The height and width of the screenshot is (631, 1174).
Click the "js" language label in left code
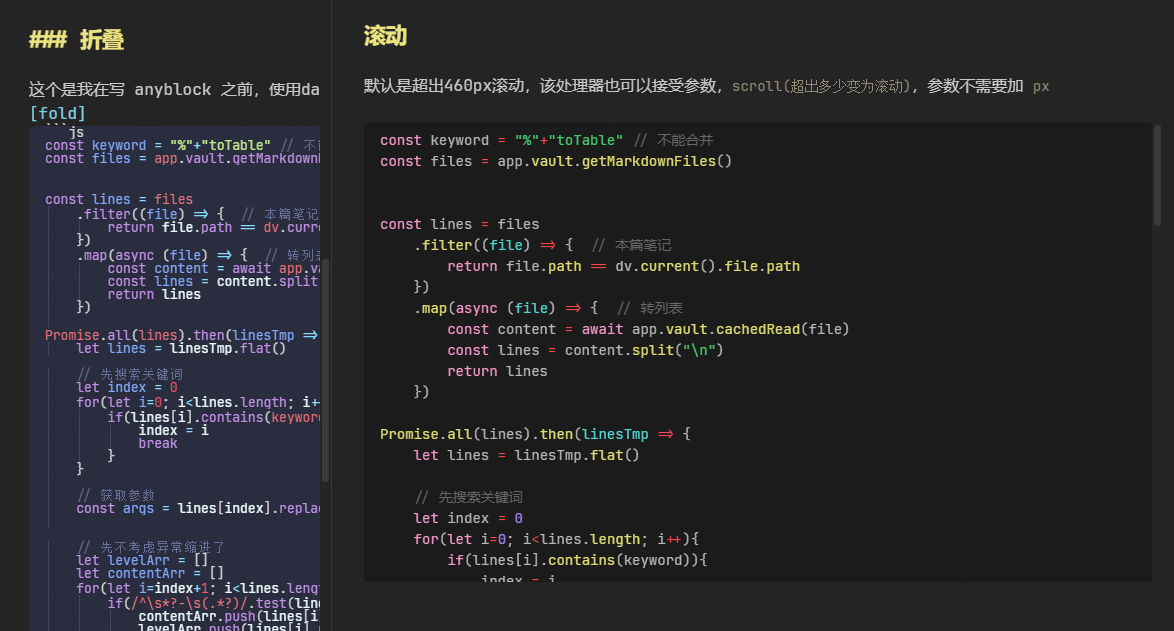[x=76, y=132]
